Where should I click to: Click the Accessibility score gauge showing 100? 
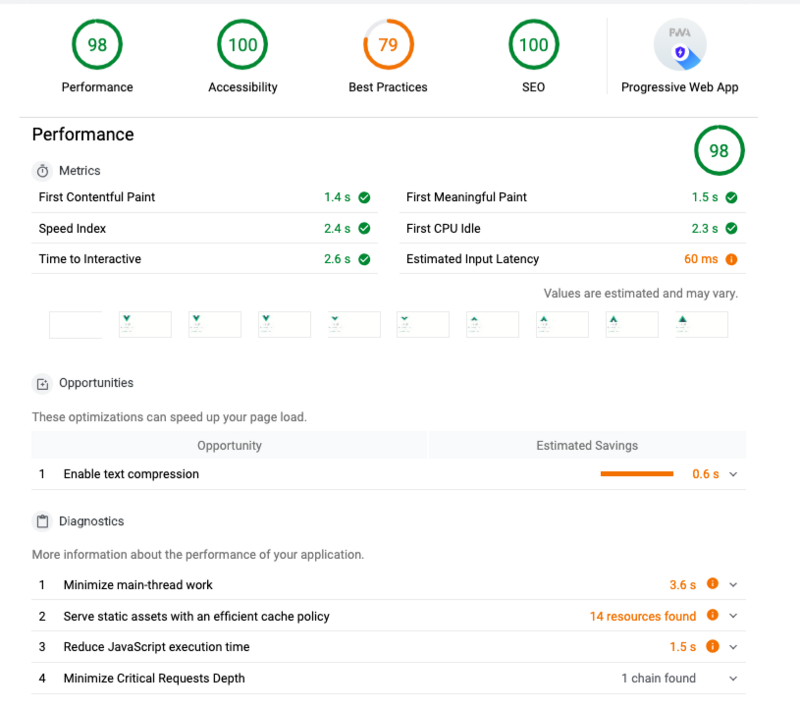click(242, 44)
